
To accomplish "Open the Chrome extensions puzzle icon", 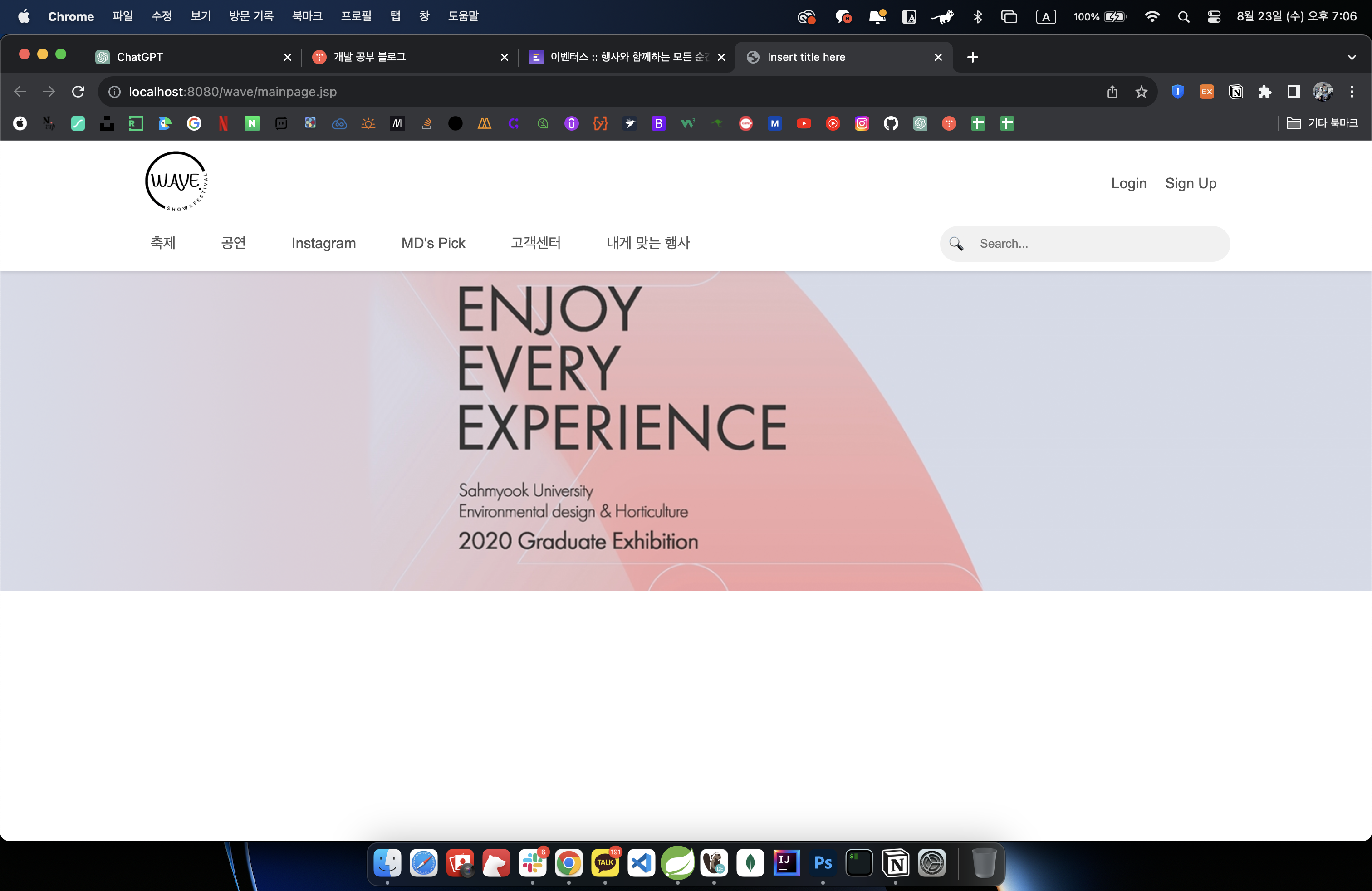I will 1265,92.
